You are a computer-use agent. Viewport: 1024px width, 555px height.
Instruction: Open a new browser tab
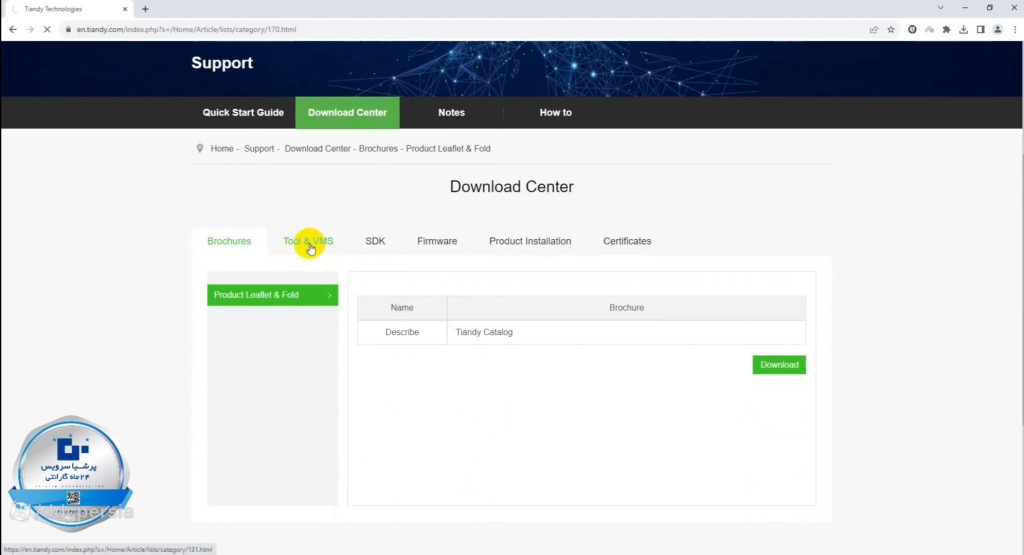pyautogui.click(x=145, y=9)
